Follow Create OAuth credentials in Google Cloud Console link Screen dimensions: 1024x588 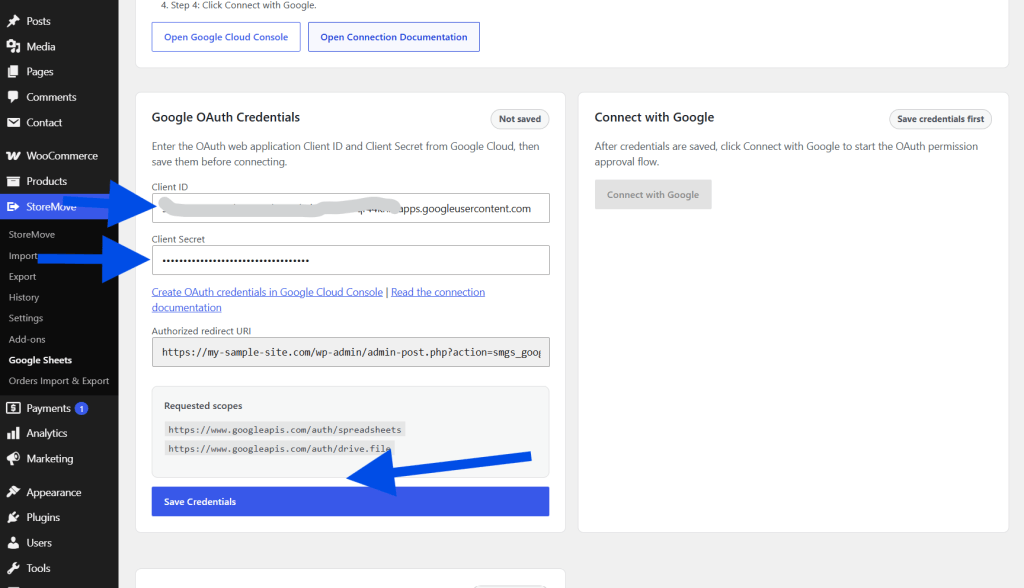point(267,292)
